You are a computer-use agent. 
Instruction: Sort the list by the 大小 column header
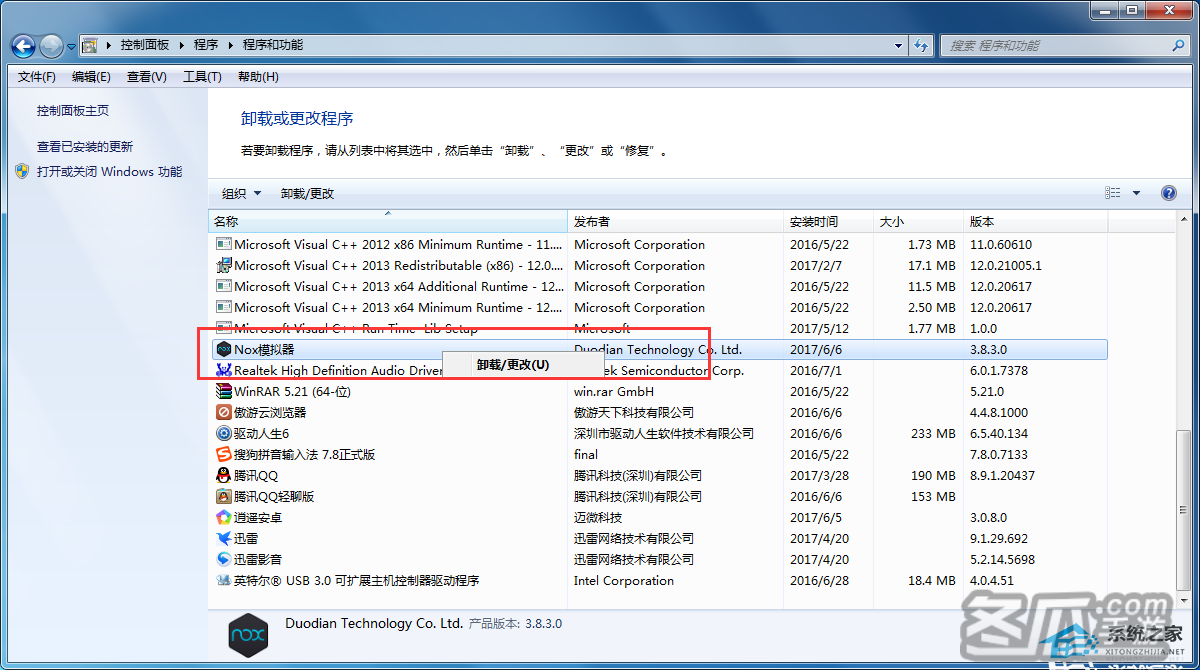coord(918,221)
